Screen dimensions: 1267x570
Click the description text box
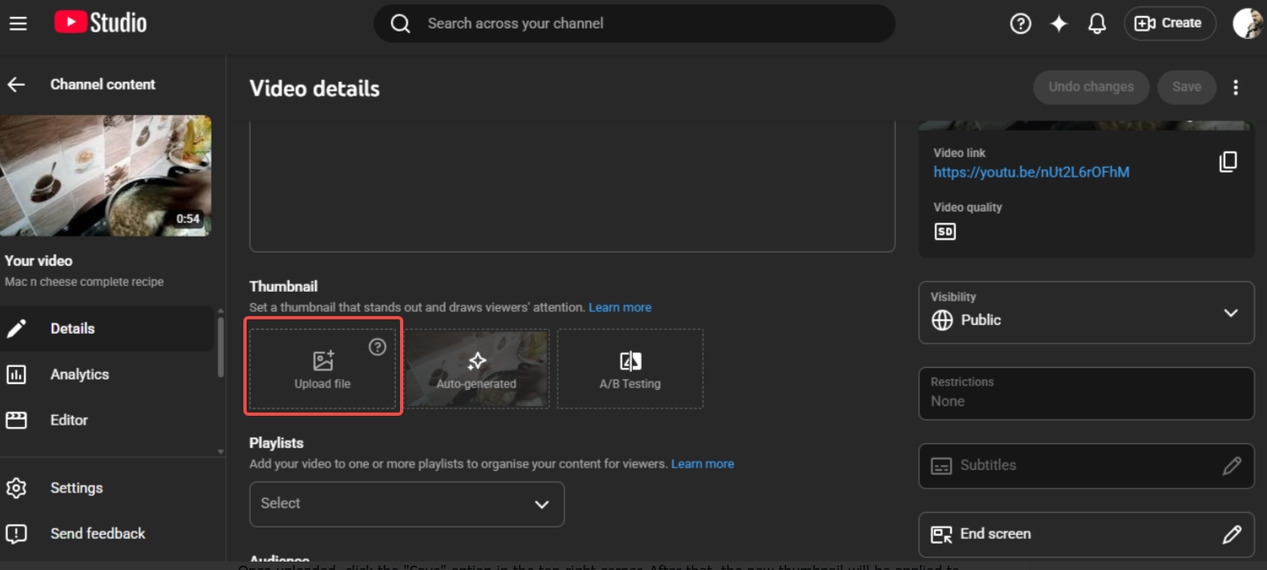[572, 186]
